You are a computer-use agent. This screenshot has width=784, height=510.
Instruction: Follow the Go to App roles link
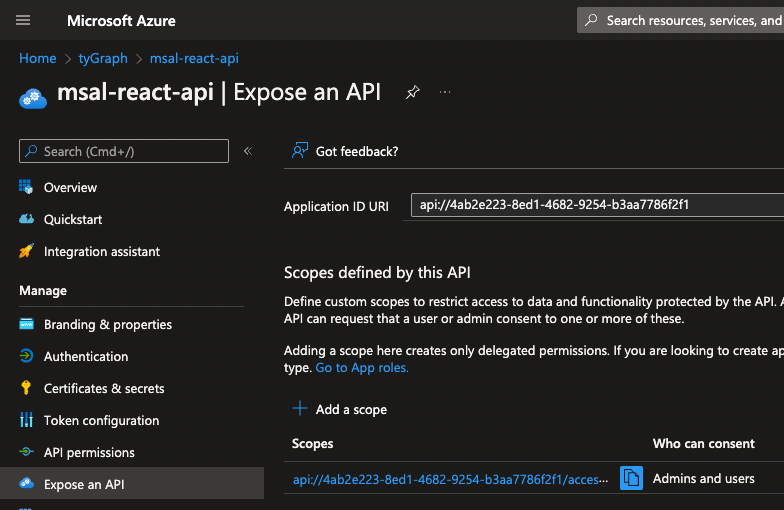(362, 368)
